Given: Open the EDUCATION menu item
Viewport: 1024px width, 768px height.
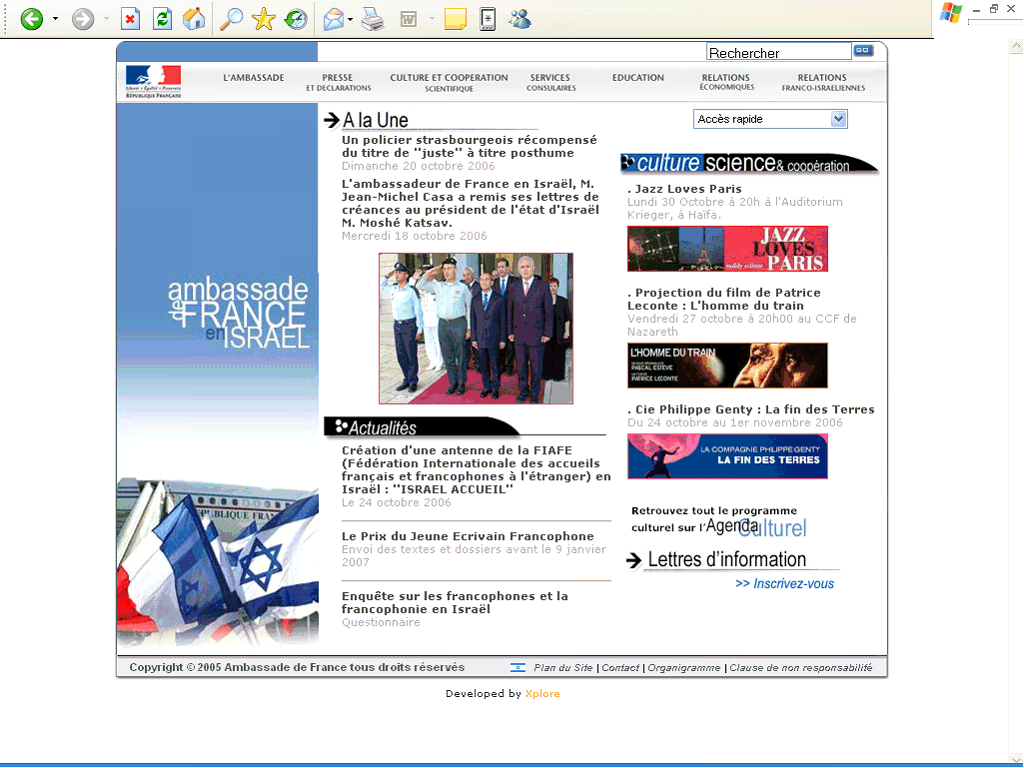Looking at the screenshot, I should coord(638,78).
